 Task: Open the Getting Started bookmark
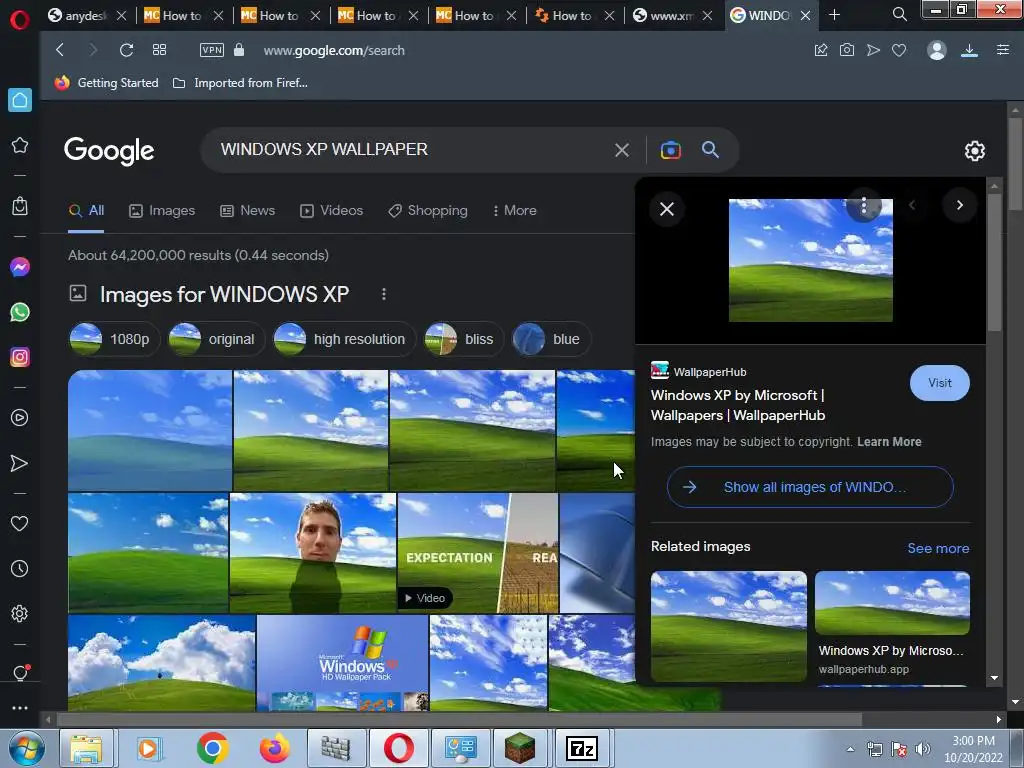coord(107,83)
